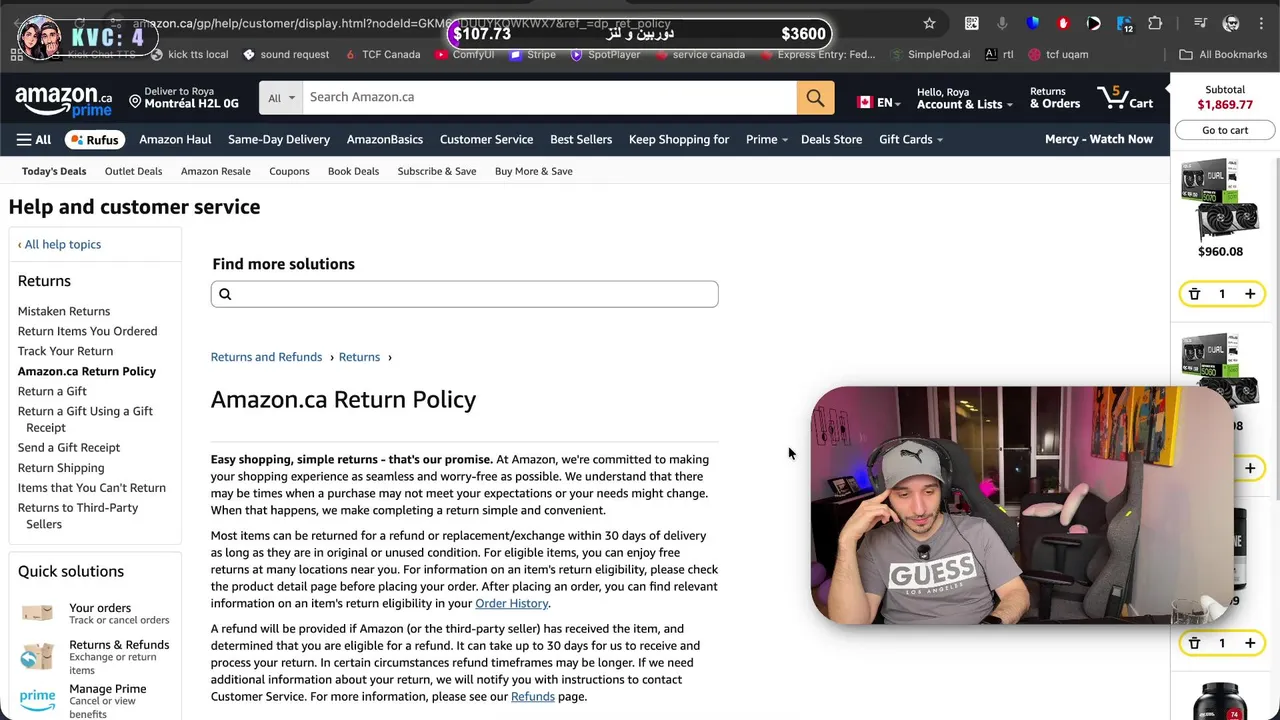Go to Amazon Haul

175,139
